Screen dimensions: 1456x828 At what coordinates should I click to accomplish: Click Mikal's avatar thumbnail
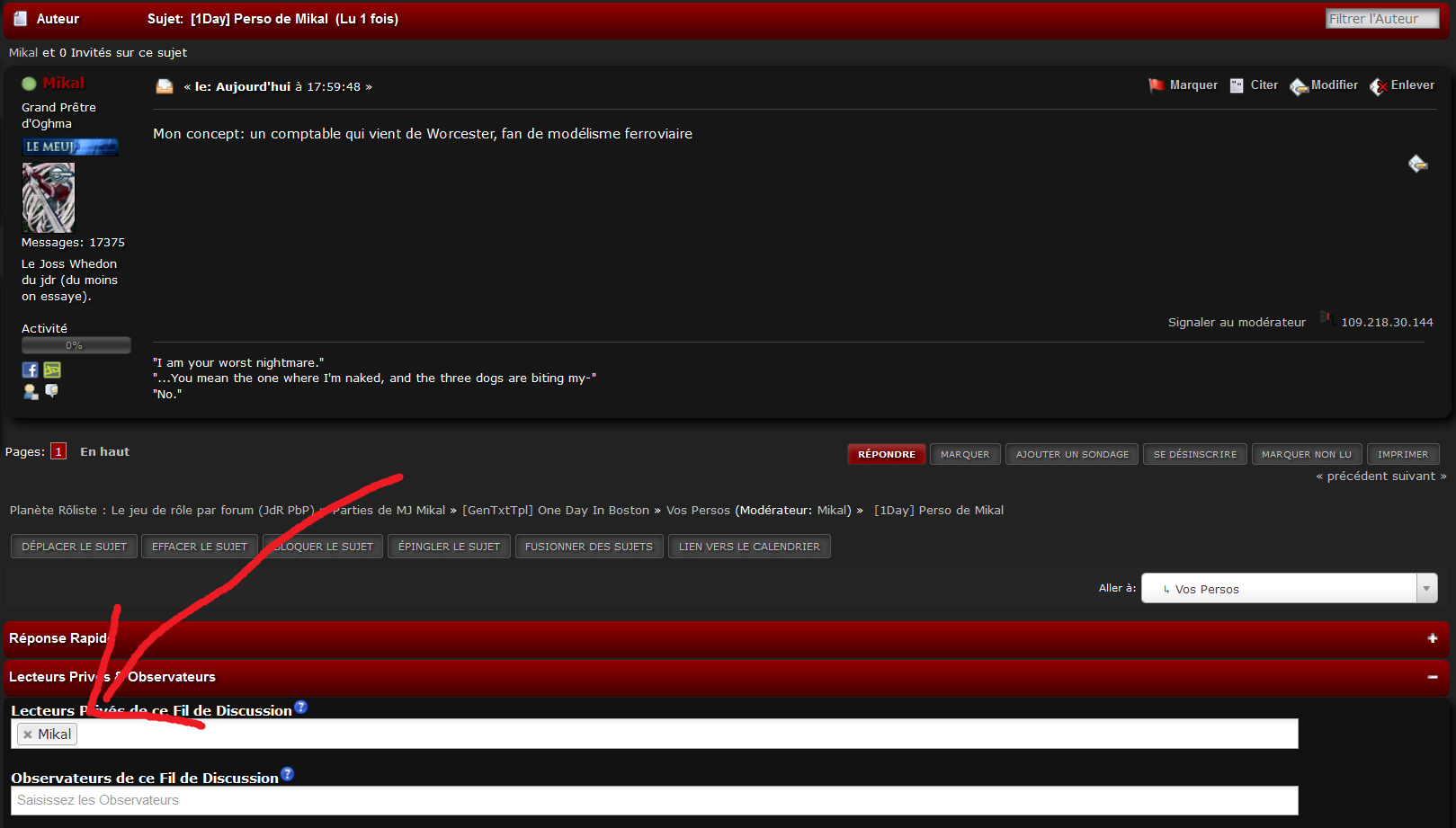click(49, 198)
